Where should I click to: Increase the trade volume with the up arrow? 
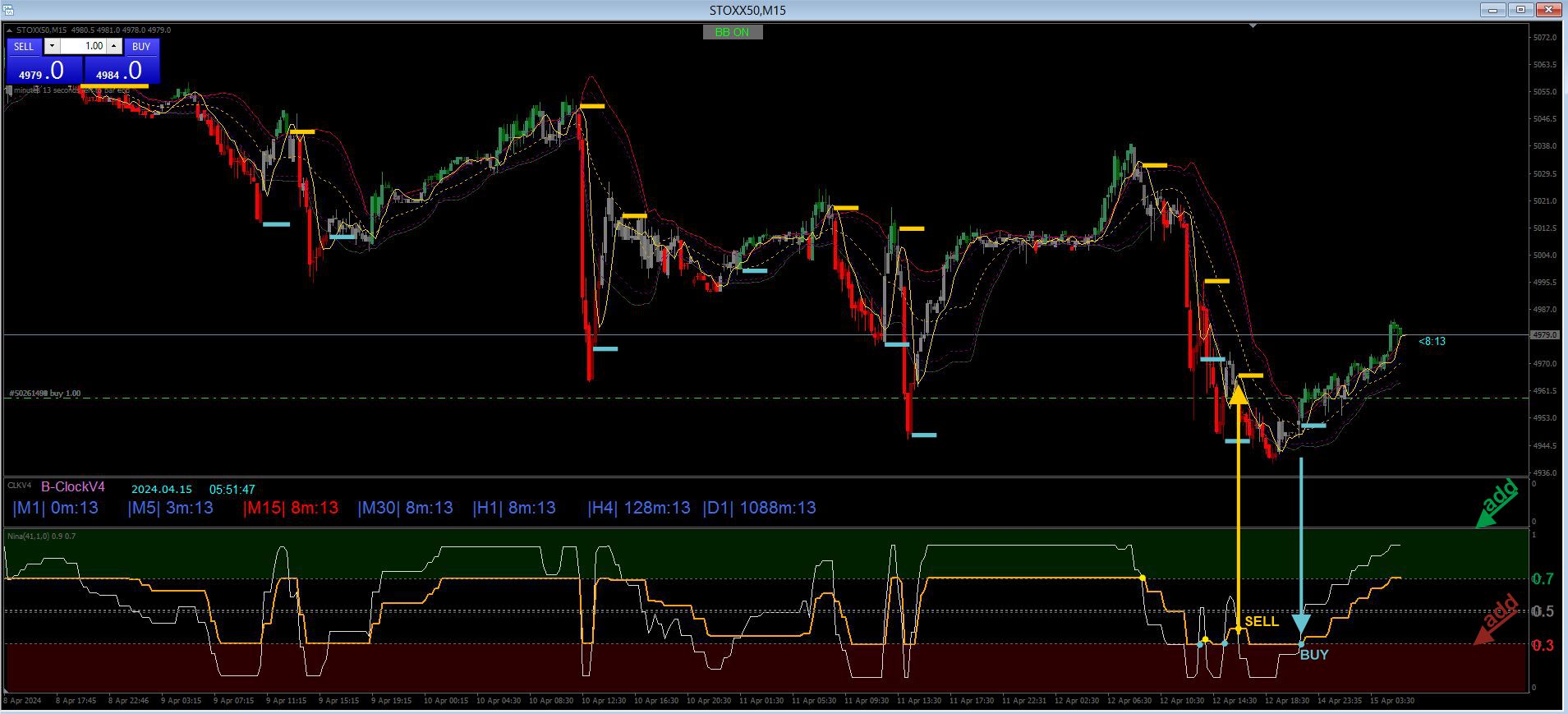115,47
